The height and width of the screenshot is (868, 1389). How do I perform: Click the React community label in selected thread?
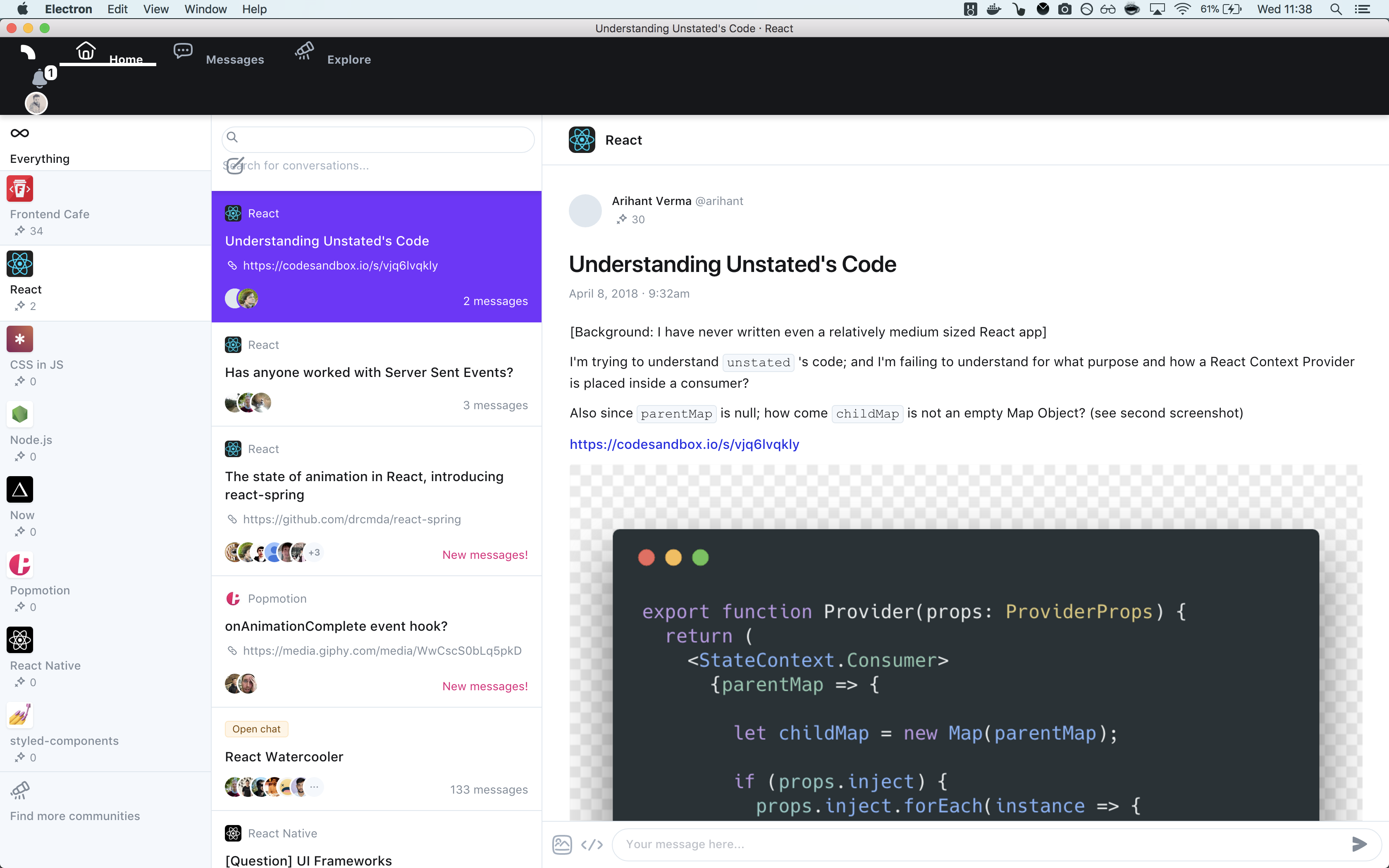tap(263, 214)
